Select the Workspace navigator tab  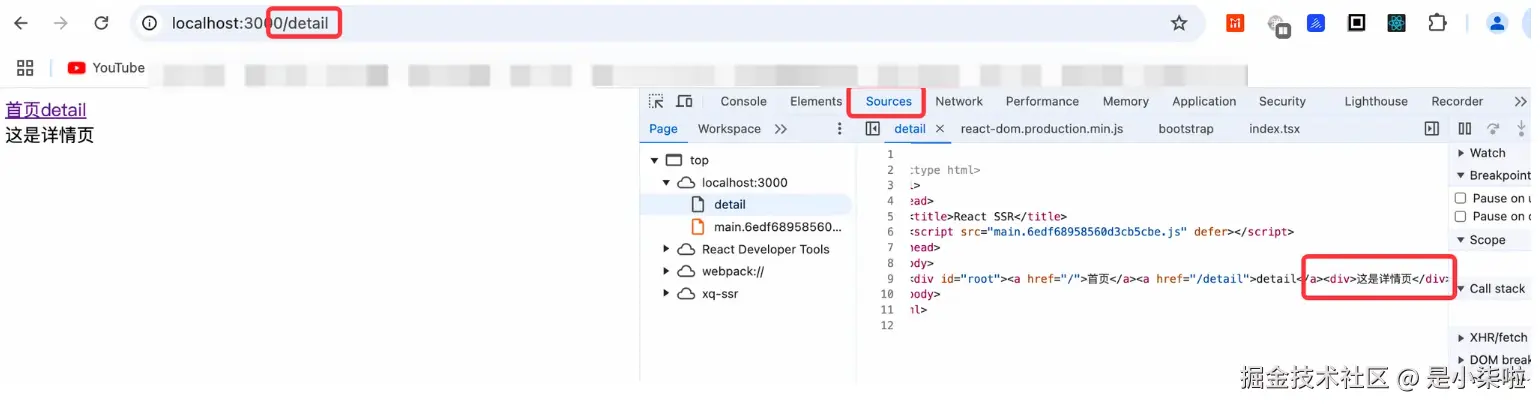pyautogui.click(x=729, y=129)
